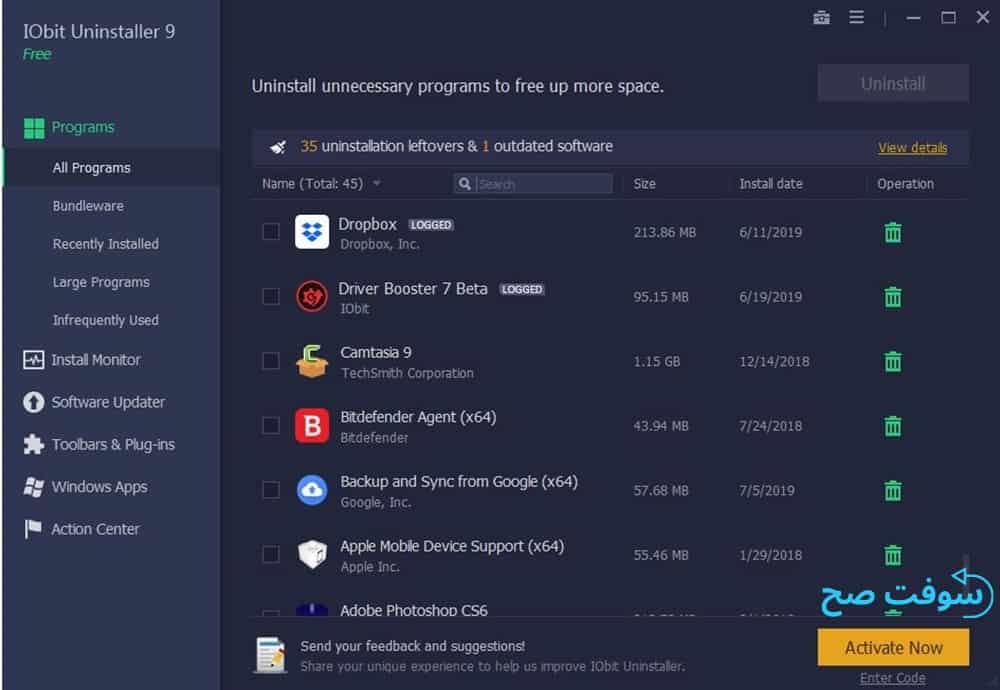This screenshot has width=1000, height=690.
Task: Click the Install Monitor icon
Action: (34, 360)
